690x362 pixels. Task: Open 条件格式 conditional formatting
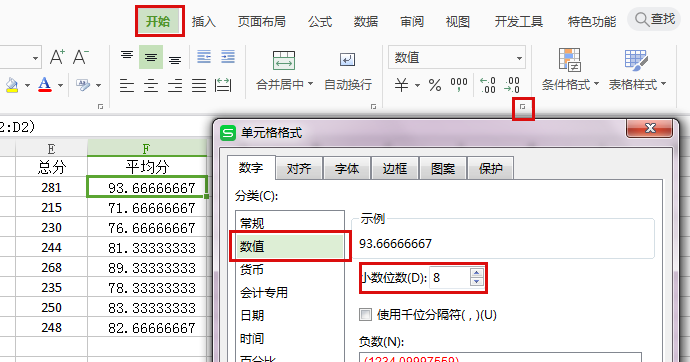[570, 70]
